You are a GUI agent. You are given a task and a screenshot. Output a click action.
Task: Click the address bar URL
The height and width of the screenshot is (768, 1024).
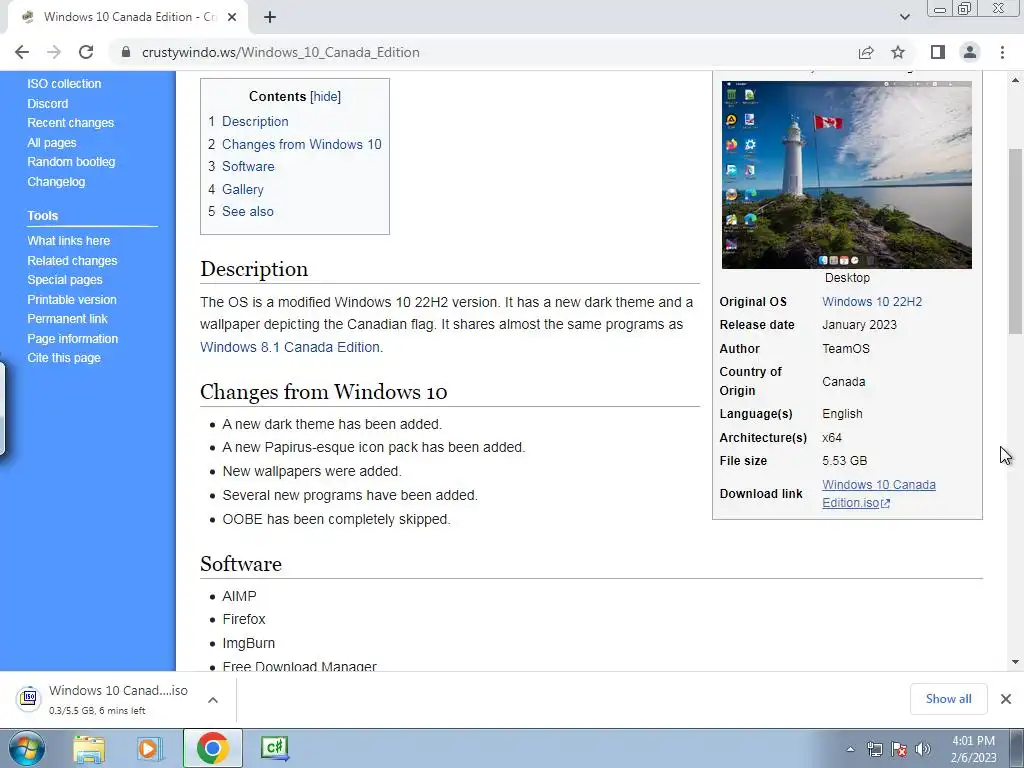click(281, 52)
